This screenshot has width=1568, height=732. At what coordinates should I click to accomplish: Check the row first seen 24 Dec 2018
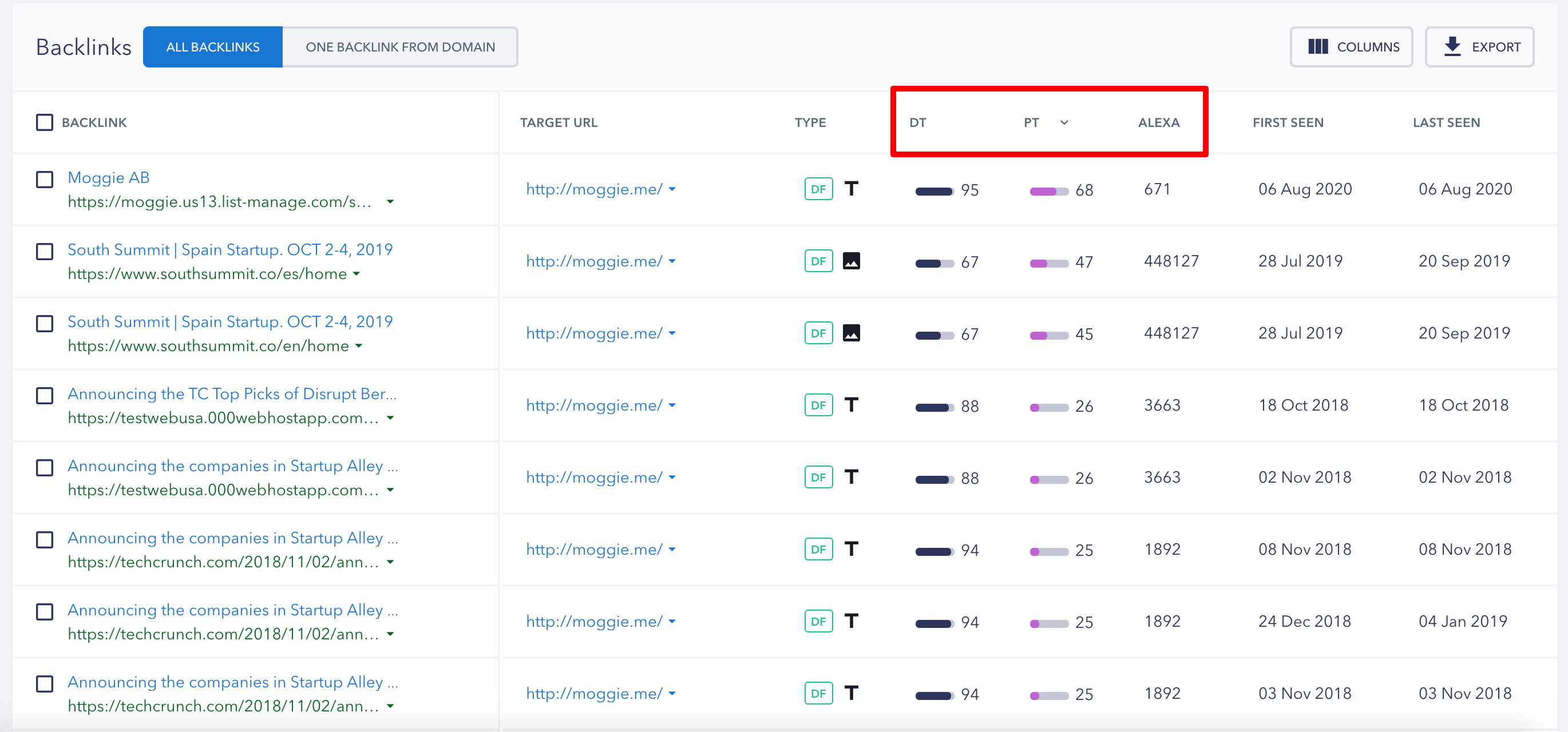pyautogui.click(x=45, y=611)
